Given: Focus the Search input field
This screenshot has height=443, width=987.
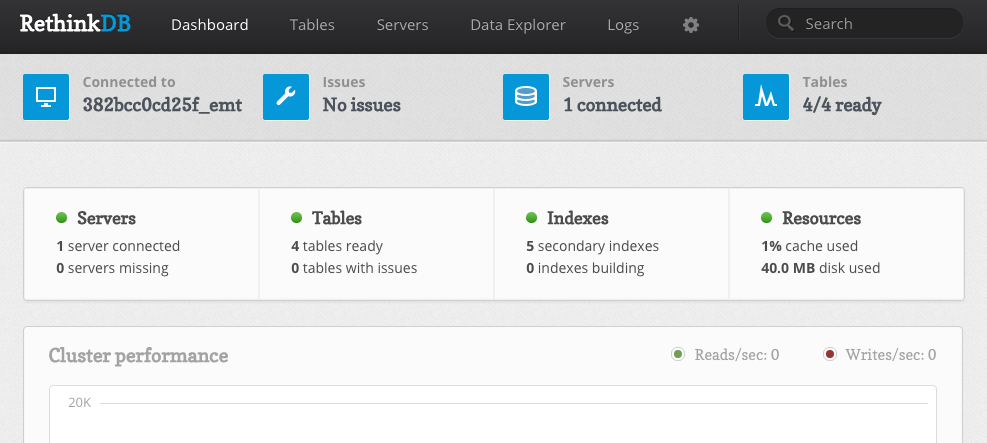Looking at the screenshot, I should pyautogui.click(x=864, y=23).
